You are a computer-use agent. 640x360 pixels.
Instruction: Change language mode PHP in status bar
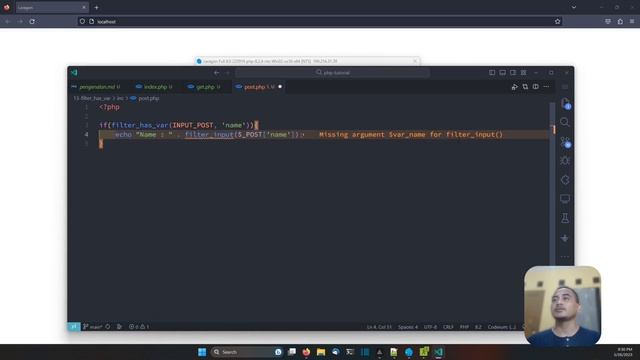[464, 327]
